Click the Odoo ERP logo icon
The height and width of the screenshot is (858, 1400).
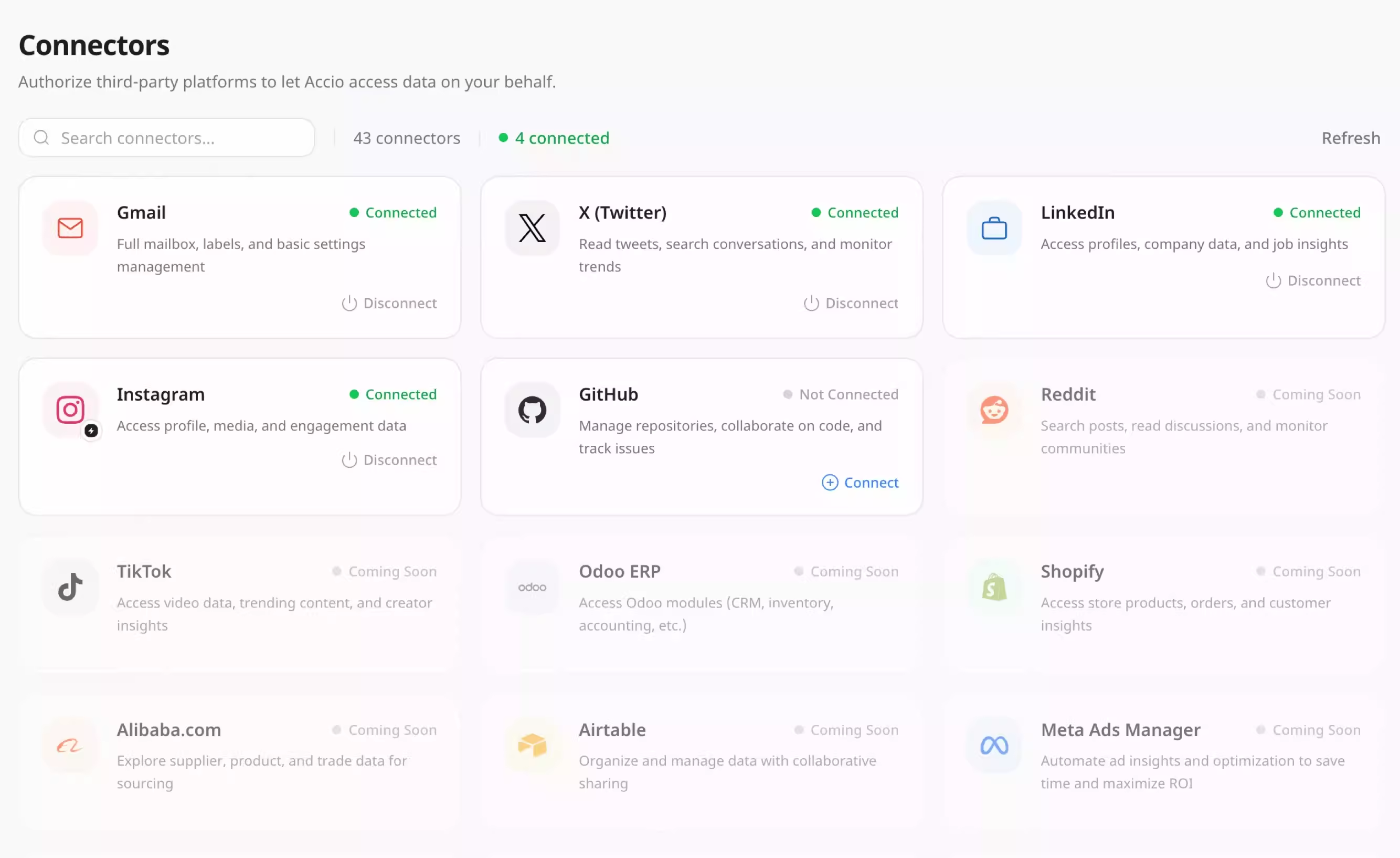point(532,587)
